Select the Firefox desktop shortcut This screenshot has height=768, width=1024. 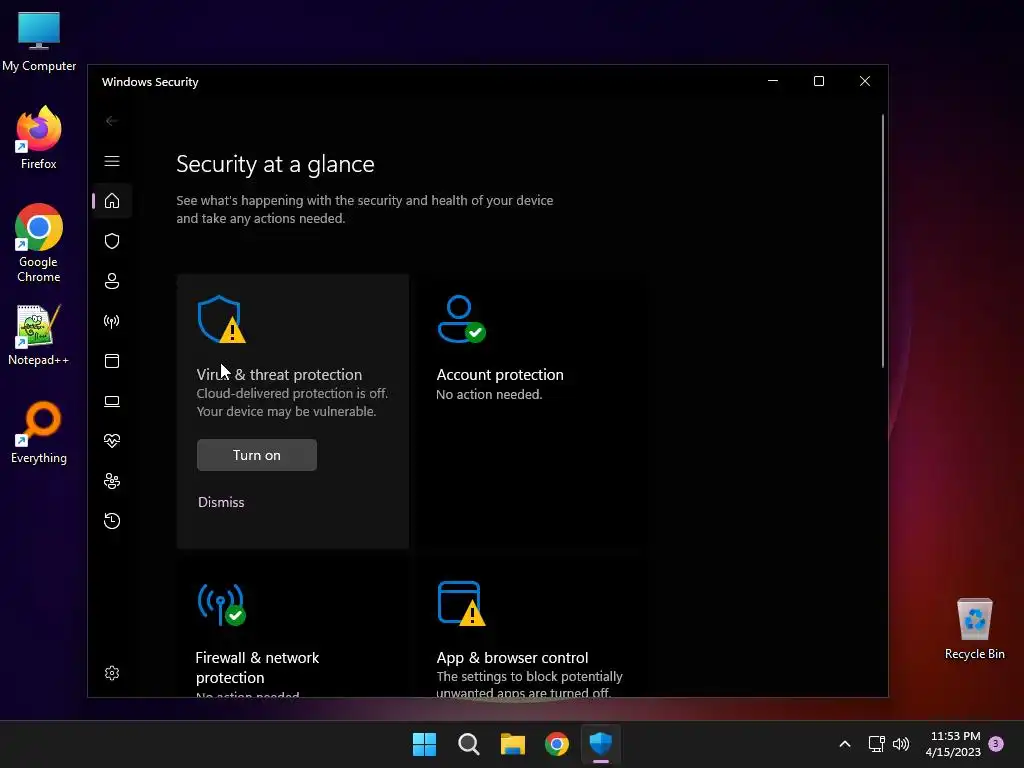click(x=39, y=138)
